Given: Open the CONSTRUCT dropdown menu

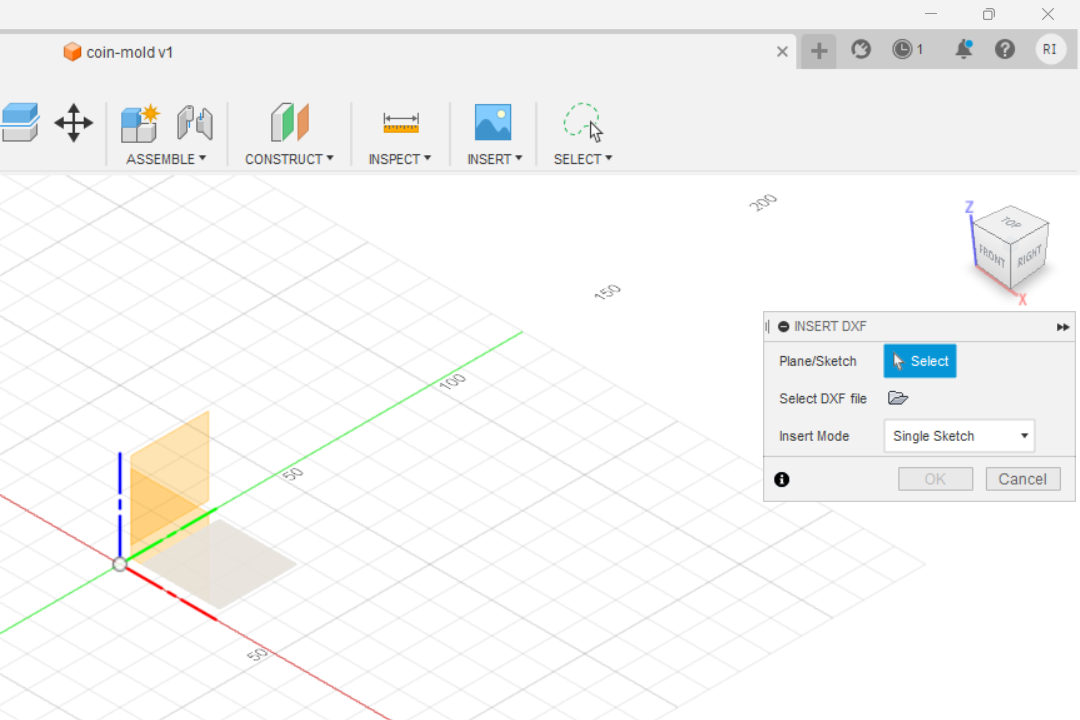Looking at the screenshot, I should coord(289,159).
